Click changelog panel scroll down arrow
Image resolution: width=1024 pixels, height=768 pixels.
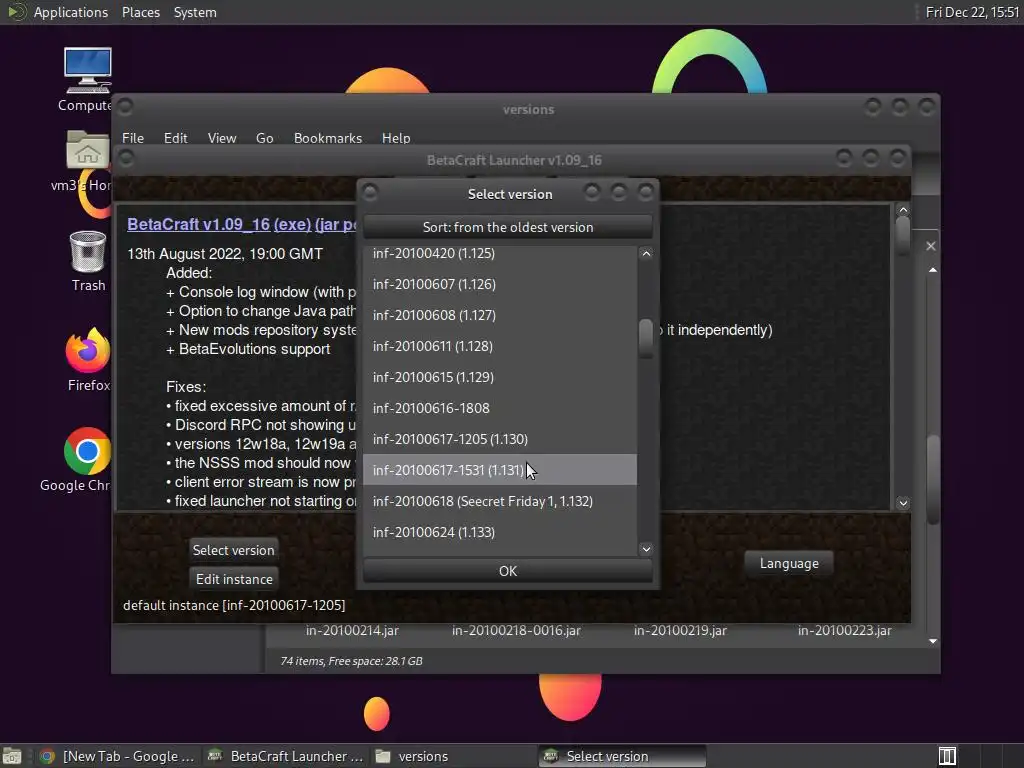903,503
